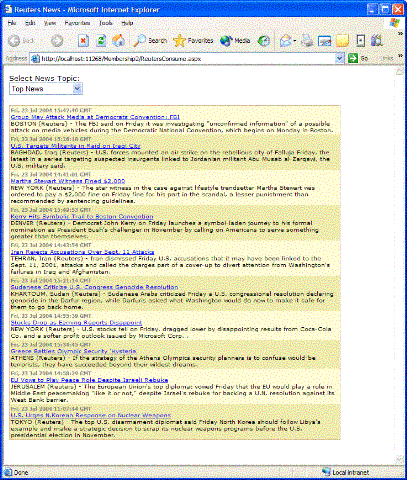Image resolution: width=407 pixels, height=480 pixels.
Task: Click the Mail toolbar icon
Action: 286,41
